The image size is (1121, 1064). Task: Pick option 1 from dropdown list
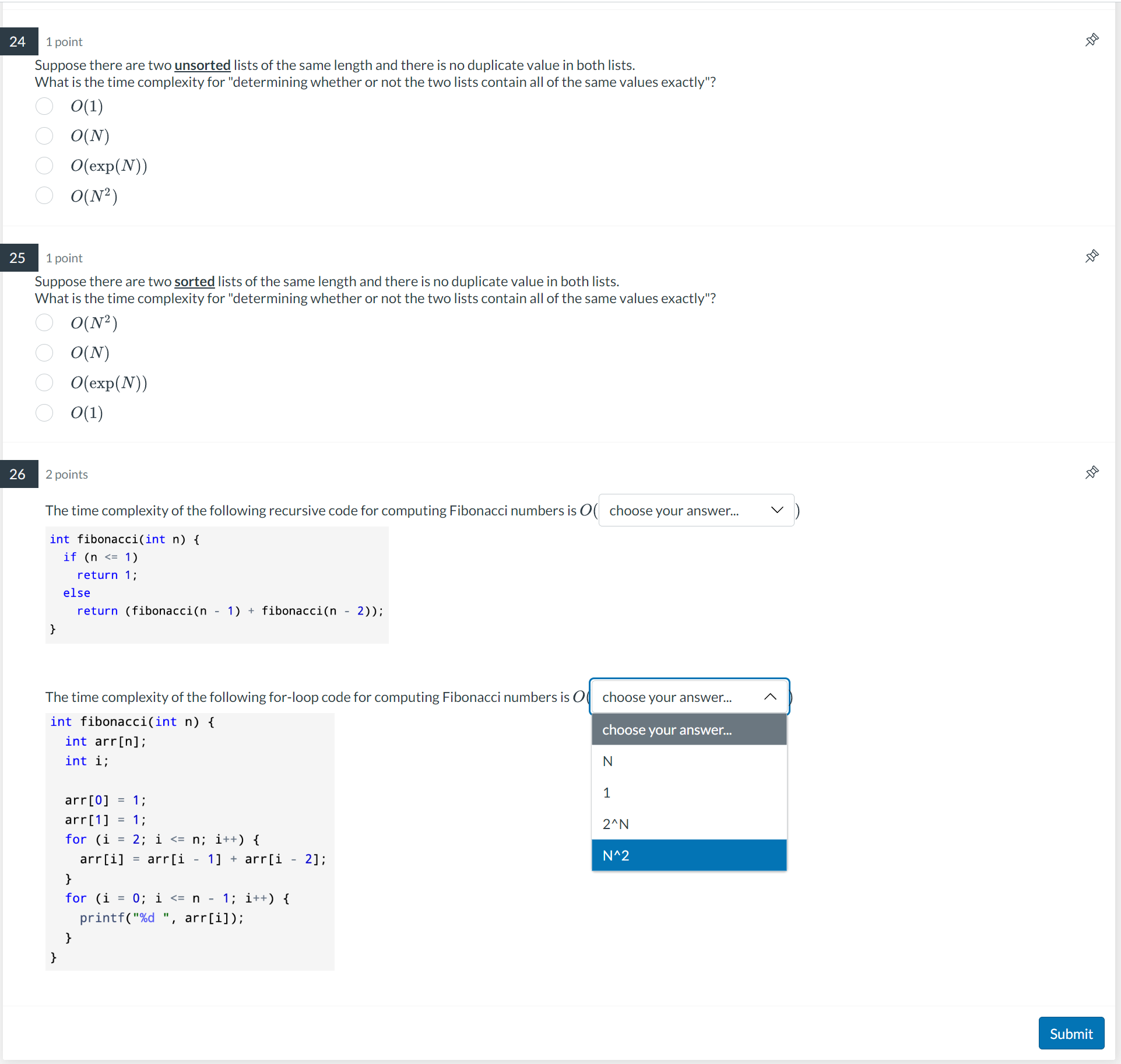point(689,793)
